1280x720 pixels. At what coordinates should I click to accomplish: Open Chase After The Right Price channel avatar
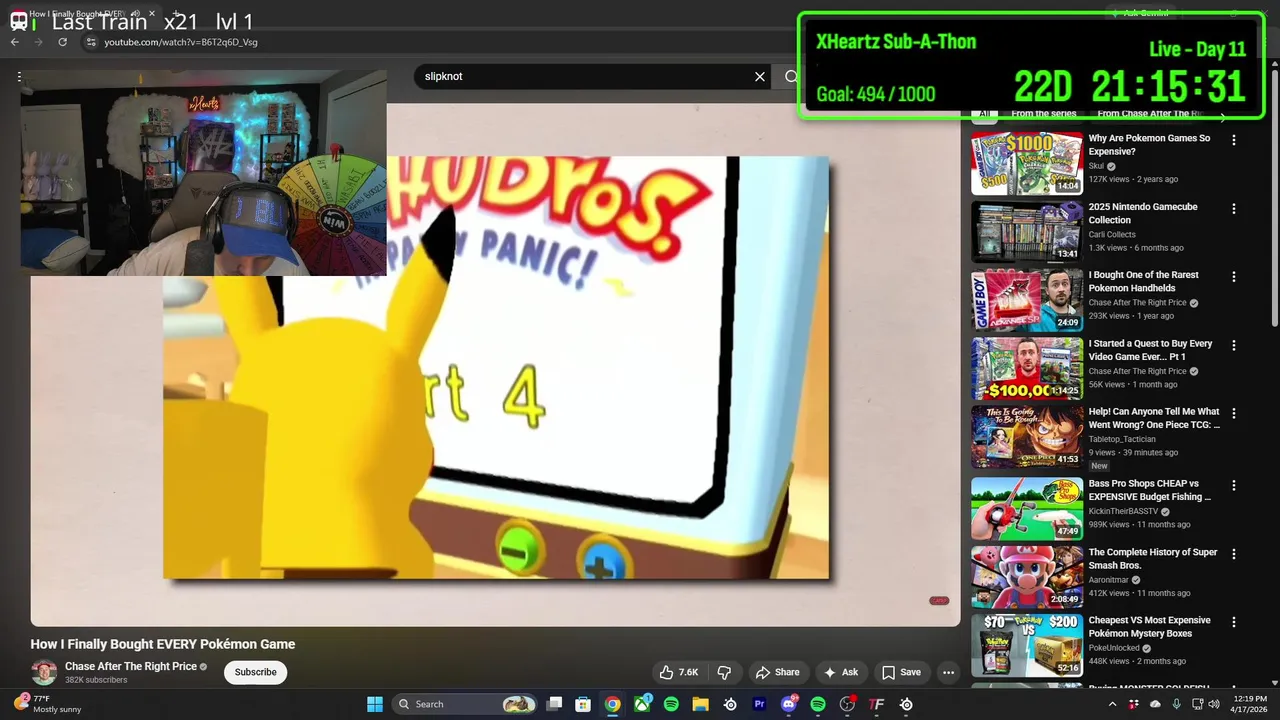click(44, 672)
